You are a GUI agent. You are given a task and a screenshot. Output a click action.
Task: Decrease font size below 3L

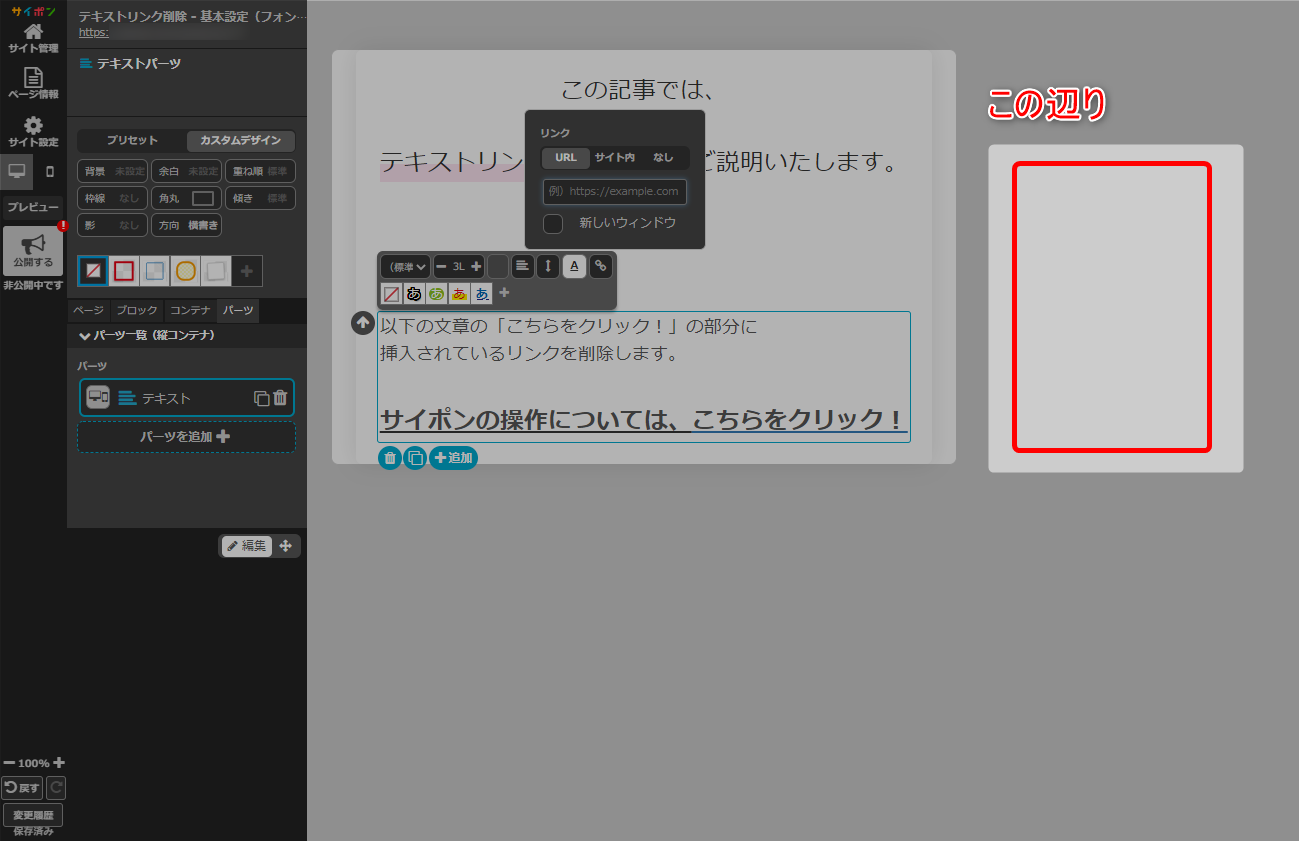[x=441, y=267]
